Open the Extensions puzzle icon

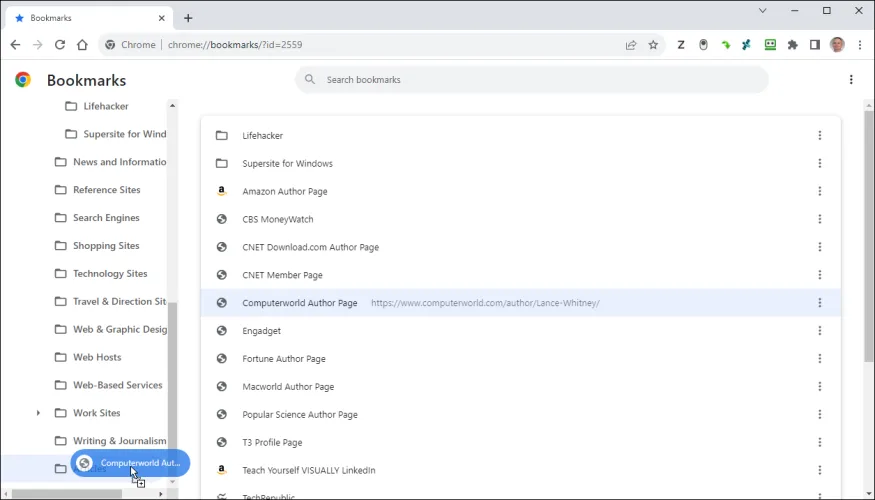tap(793, 45)
